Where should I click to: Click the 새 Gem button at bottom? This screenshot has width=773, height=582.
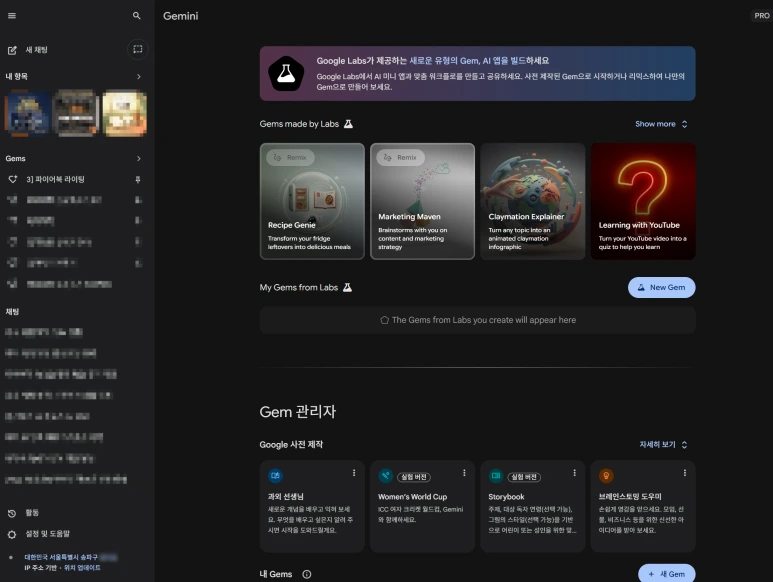pos(667,573)
